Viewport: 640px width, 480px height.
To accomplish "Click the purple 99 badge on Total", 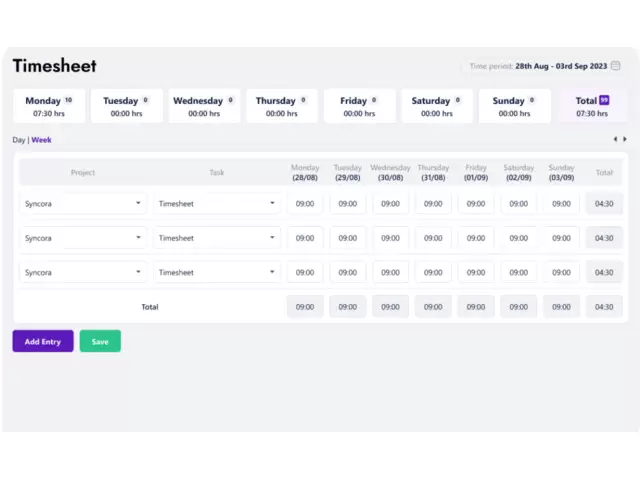I will (x=604, y=100).
